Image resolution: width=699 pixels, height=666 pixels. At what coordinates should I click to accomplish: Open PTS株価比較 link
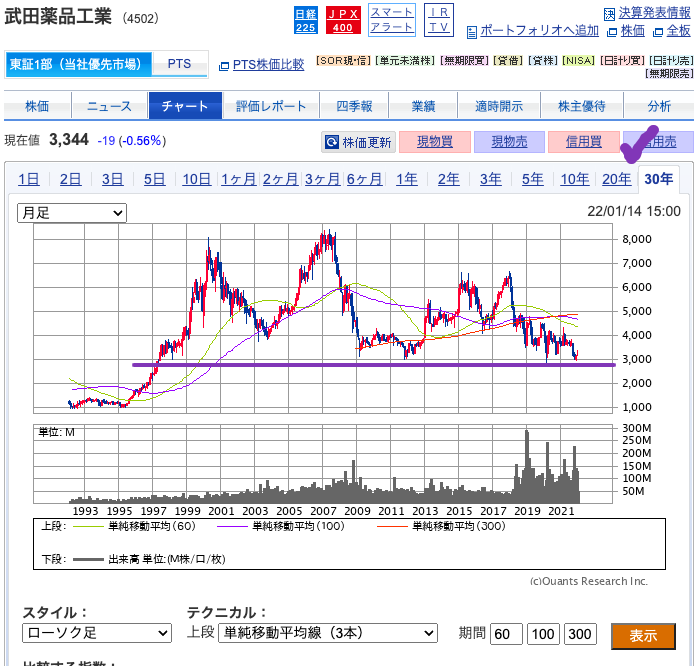tap(268, 65)
